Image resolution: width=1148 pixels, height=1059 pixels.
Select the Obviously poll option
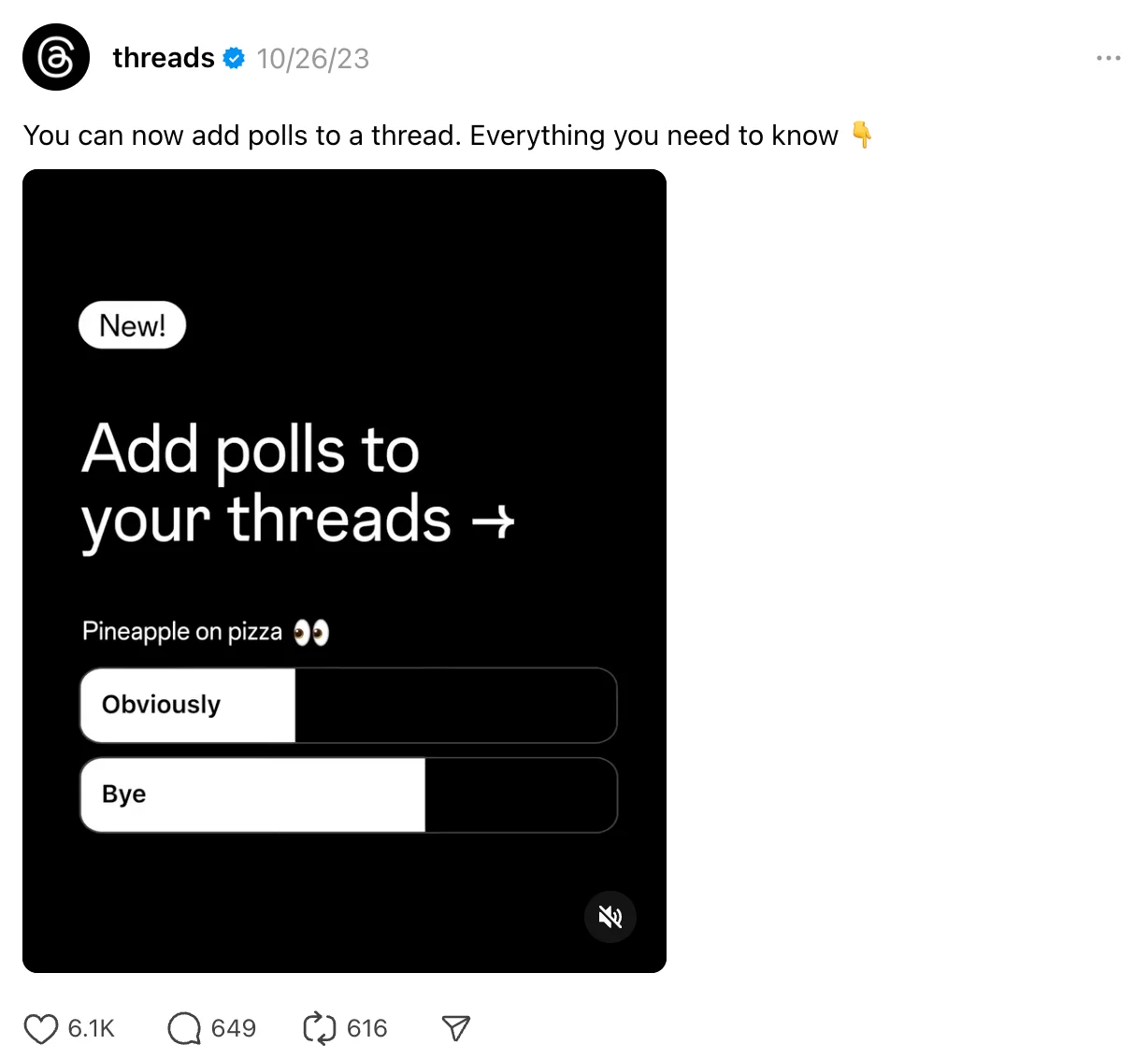click(x=348, y=706)
